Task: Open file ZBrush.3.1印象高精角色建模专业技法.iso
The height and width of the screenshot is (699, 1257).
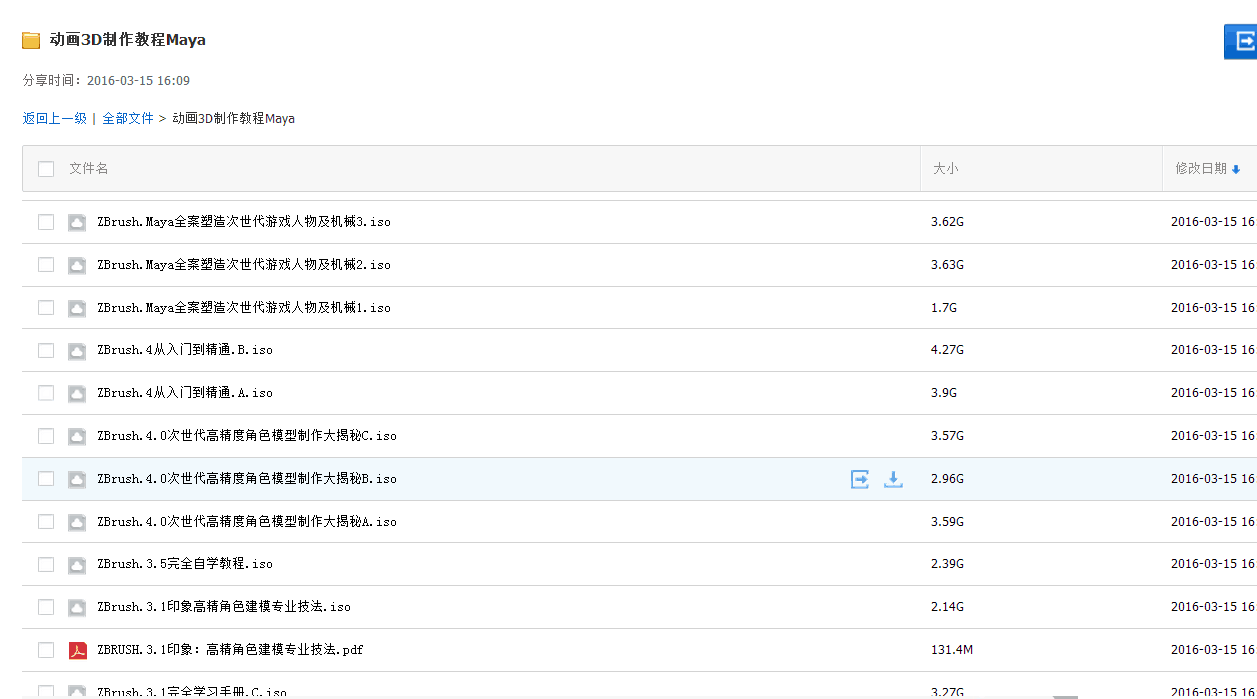Action: (224, 607)
